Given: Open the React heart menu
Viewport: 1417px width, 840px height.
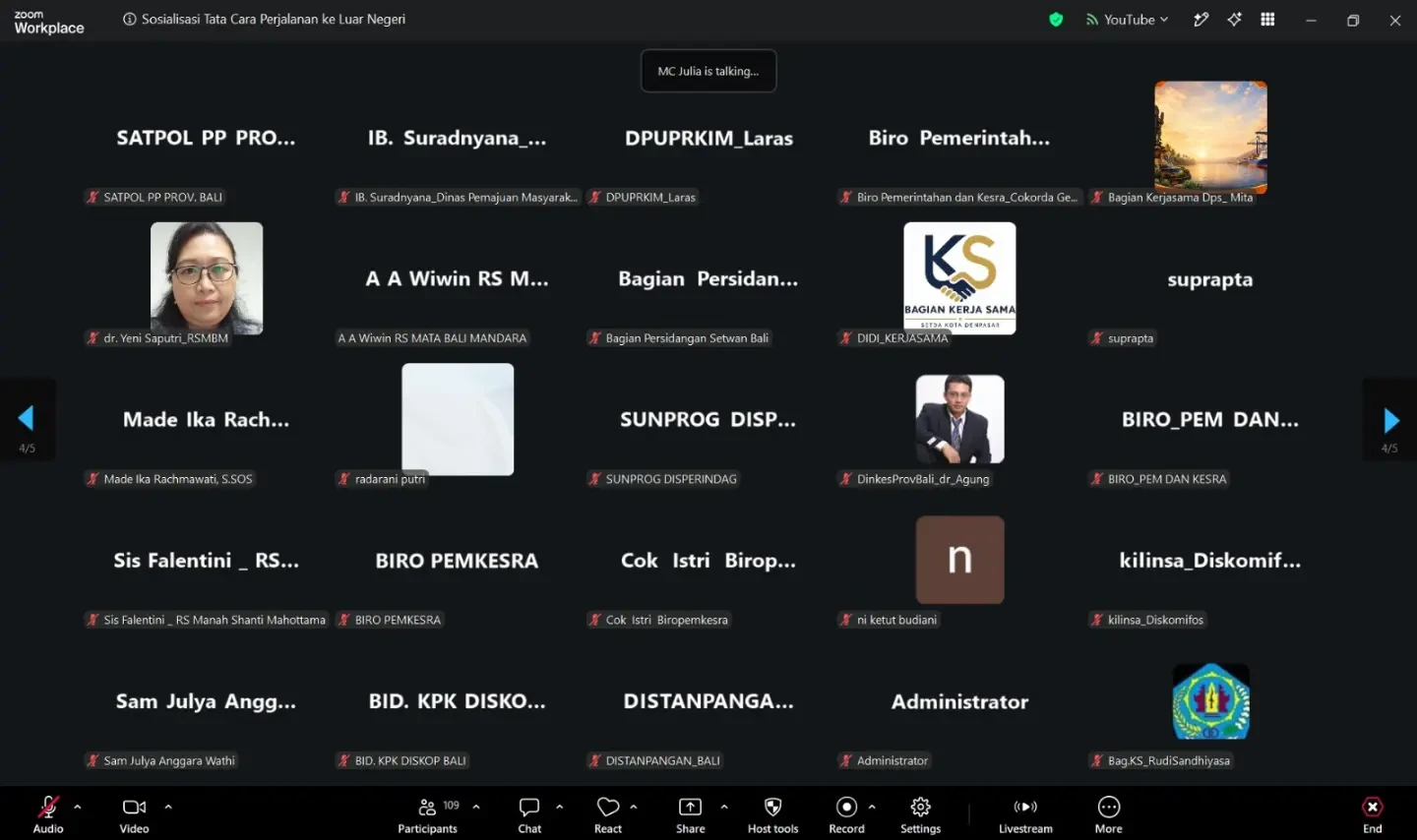Looking at the screenshot, I should point(608,814).
